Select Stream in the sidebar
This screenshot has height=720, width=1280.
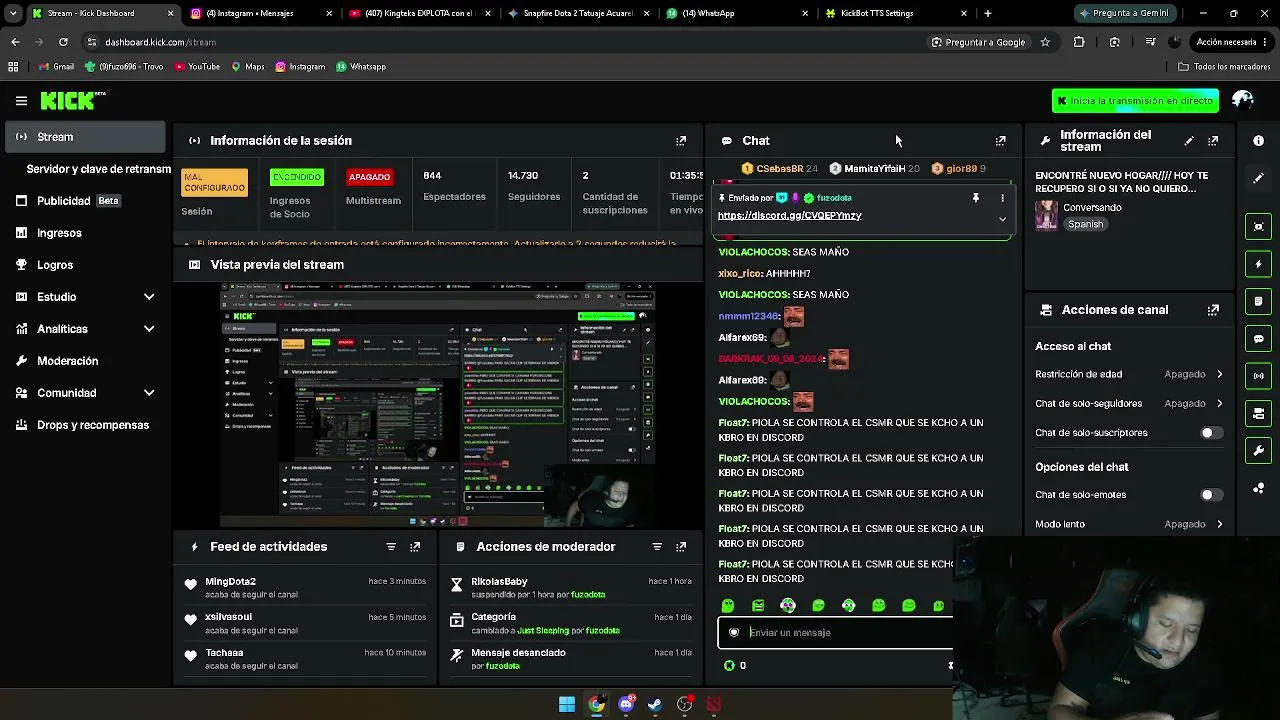click(x=85, y=137)
